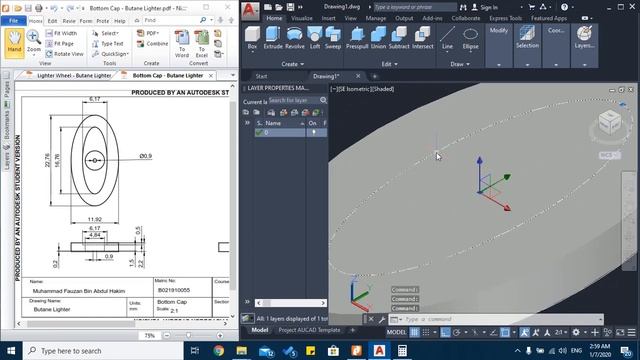The height and width of the screenshot is (360, 640).
Task: Toggle drawing grid display in status bar
Action: [414, 332]
